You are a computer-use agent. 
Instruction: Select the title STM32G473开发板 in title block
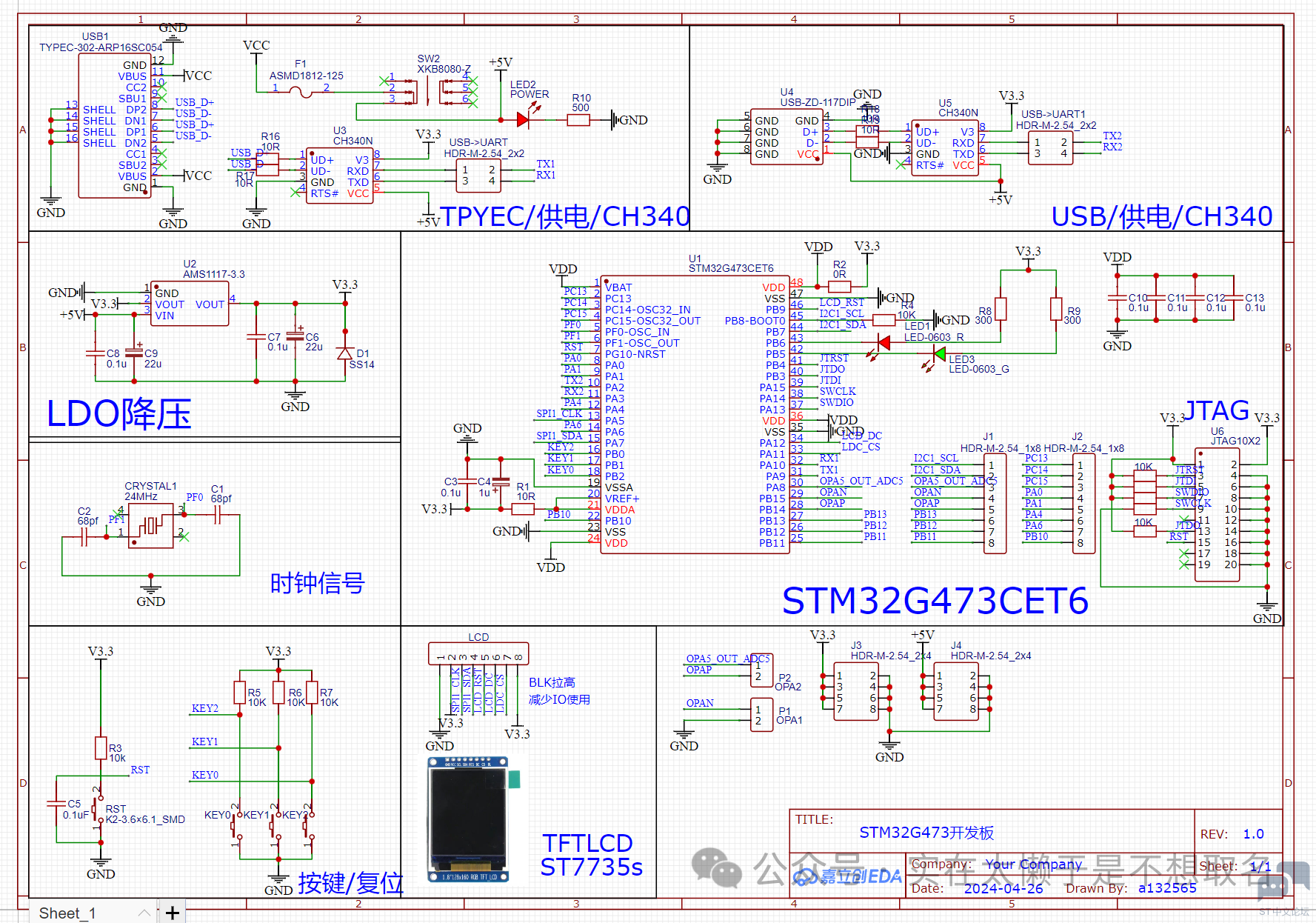[x=926, y=833]
